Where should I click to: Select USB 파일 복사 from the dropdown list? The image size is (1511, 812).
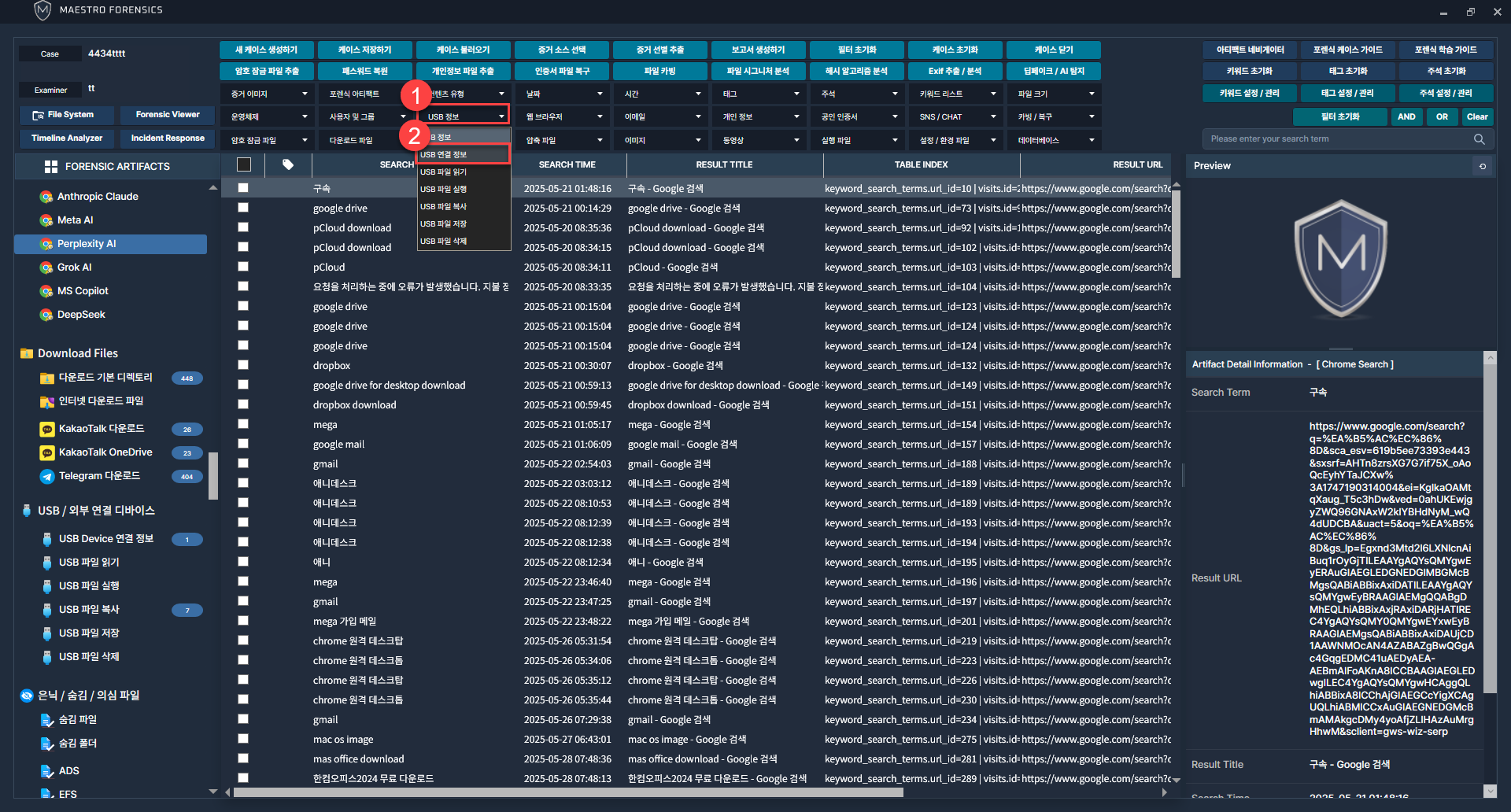pyautogui.click(x=444, y=207)
